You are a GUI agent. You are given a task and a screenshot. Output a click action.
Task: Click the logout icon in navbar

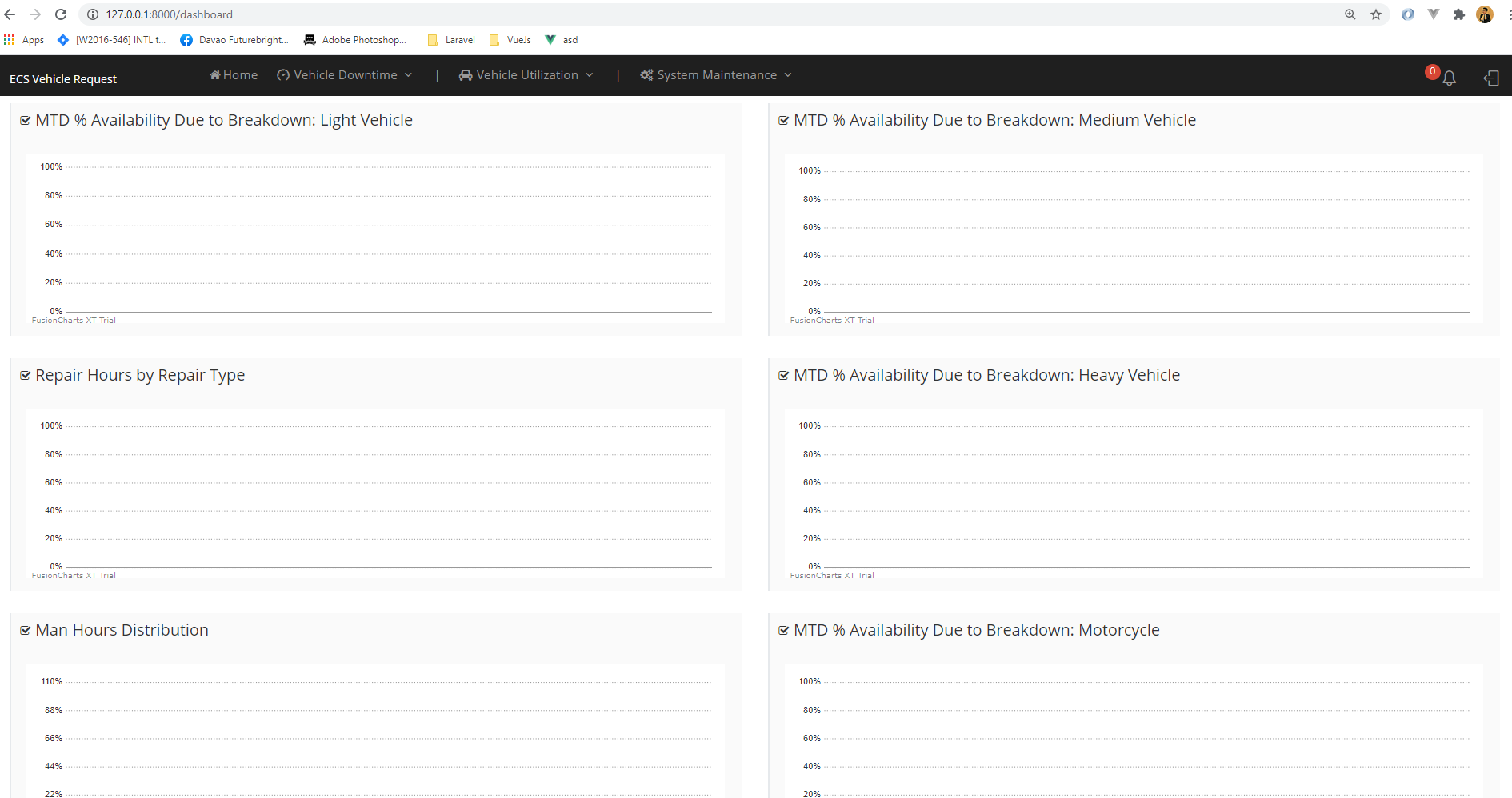point(1491,78)
